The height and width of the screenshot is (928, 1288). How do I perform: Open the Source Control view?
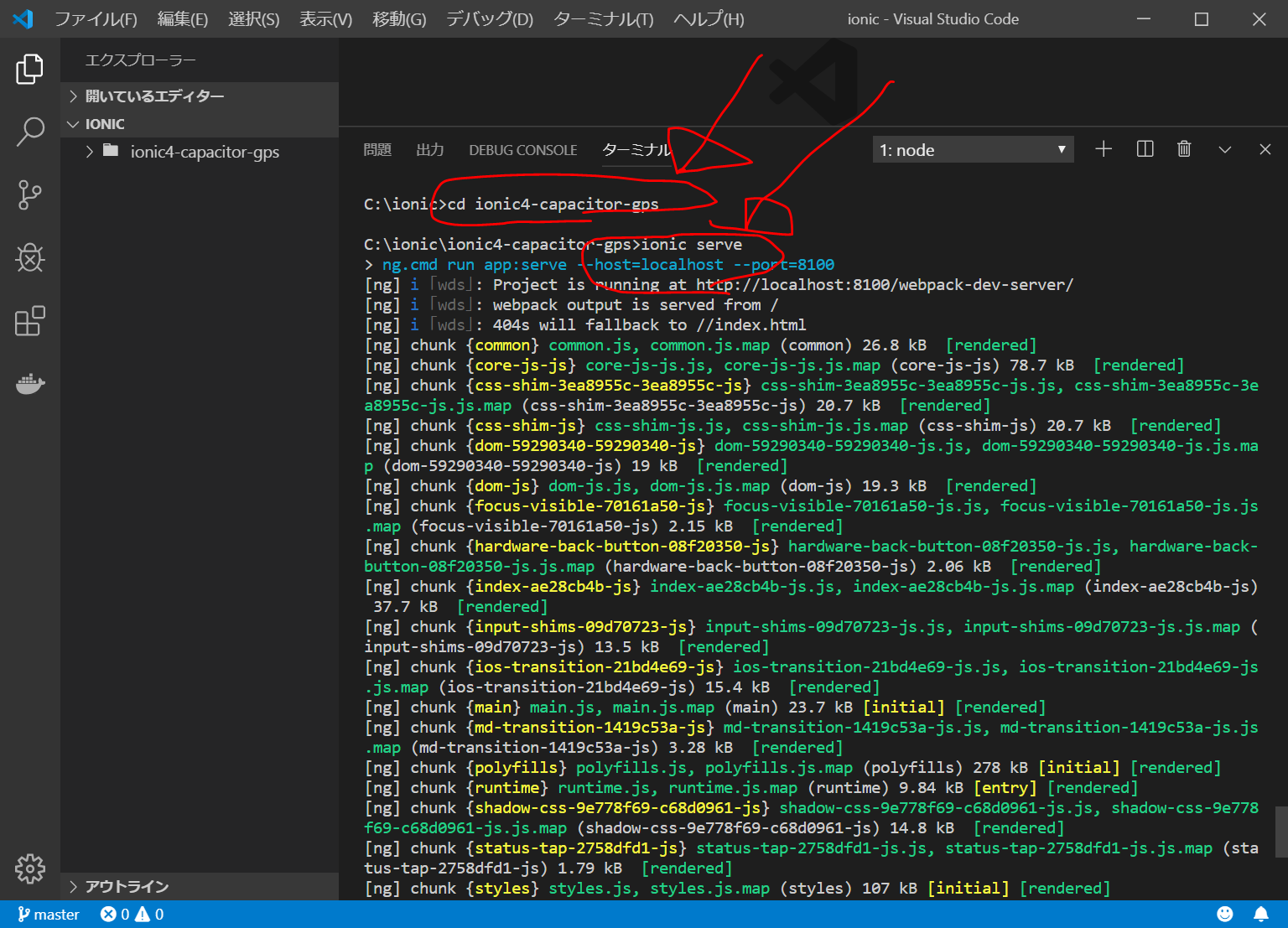[x=30, y=194]
